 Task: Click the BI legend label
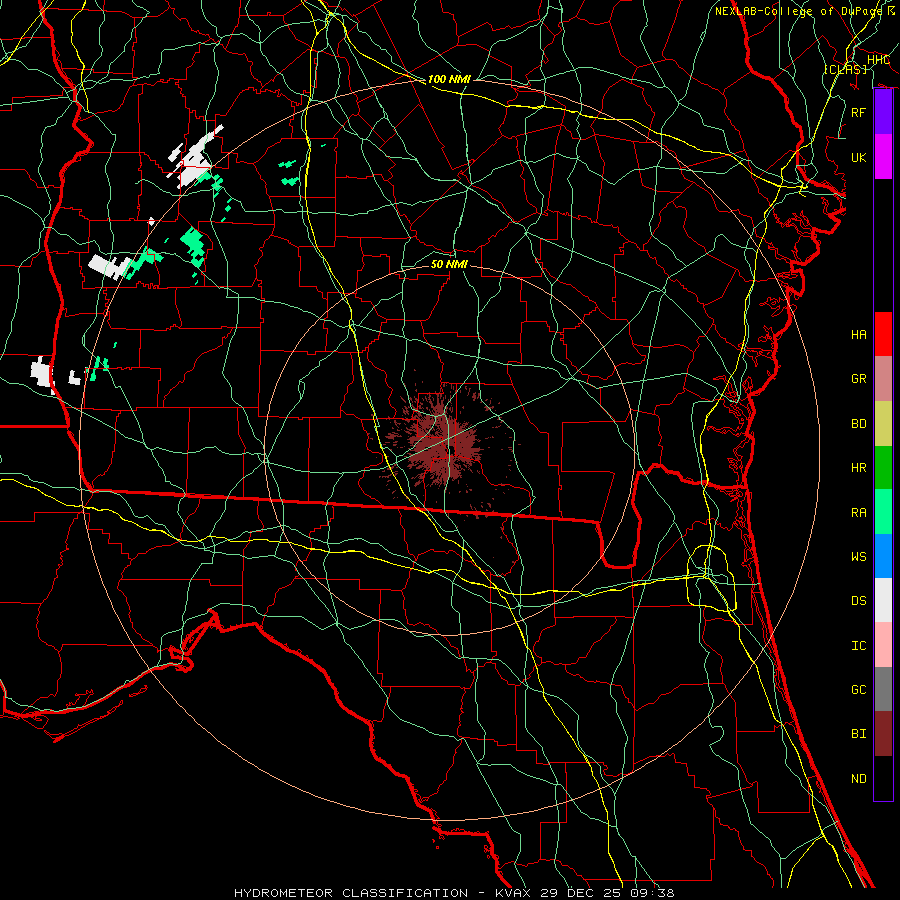[x=859, y=734]
